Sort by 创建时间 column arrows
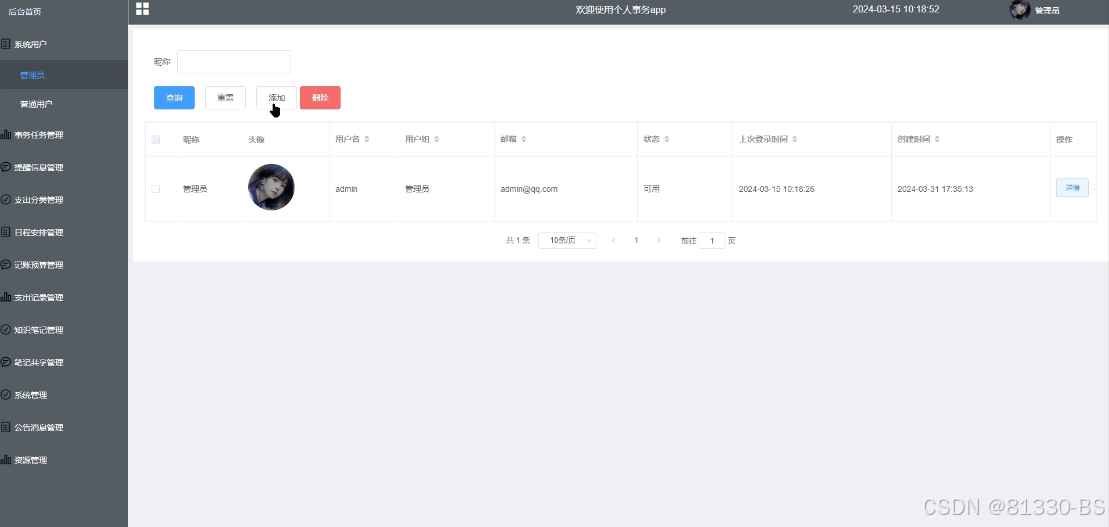 click(x=936, y=139)
